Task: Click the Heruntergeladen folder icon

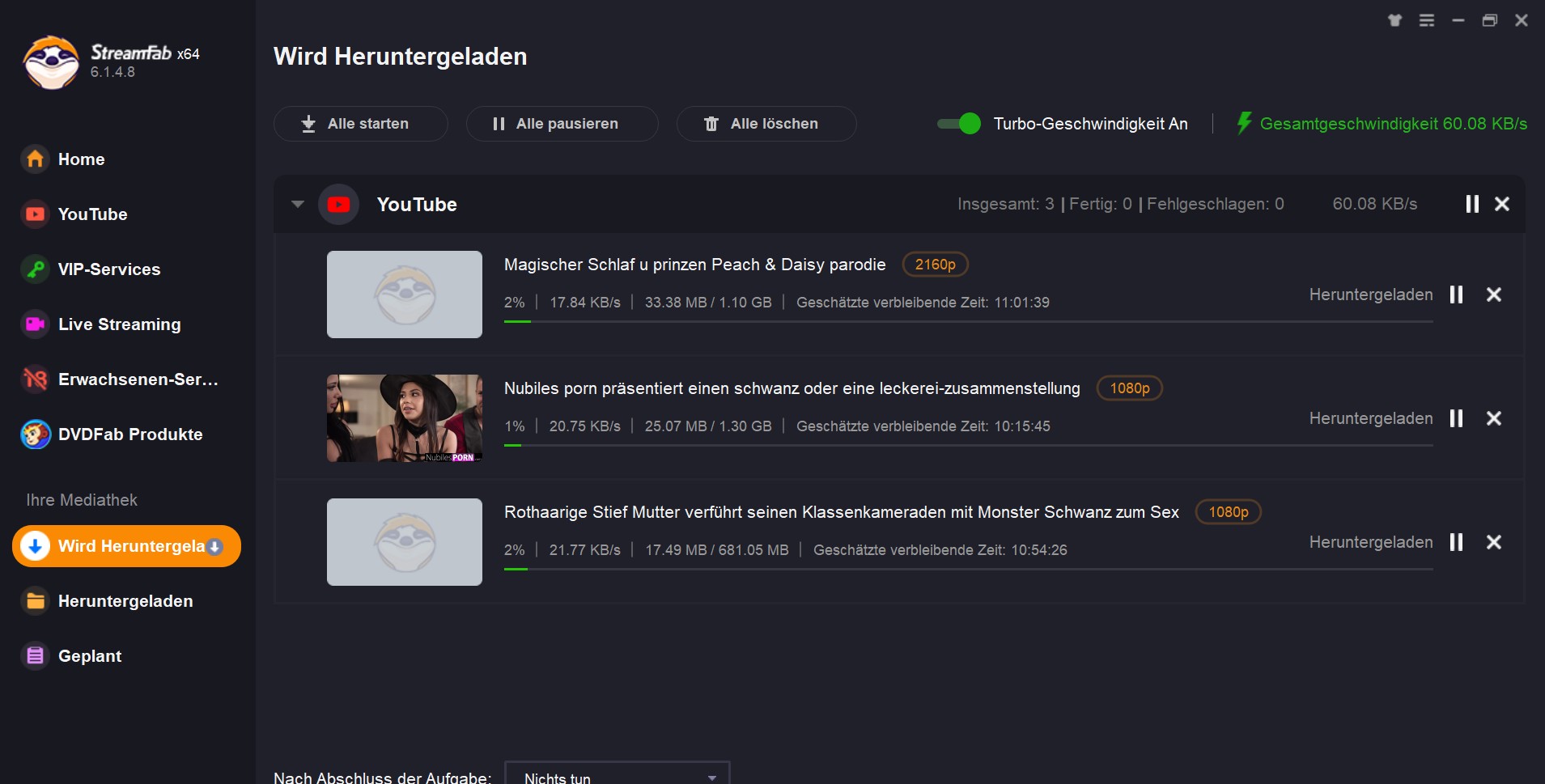Action: coord(35,600)
